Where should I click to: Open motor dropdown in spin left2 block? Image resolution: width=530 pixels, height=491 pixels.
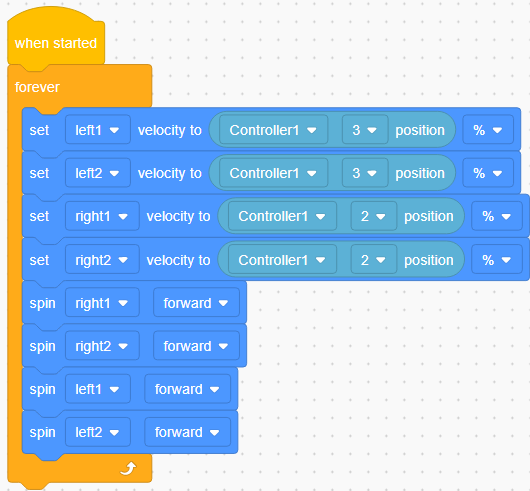(98, 432)
